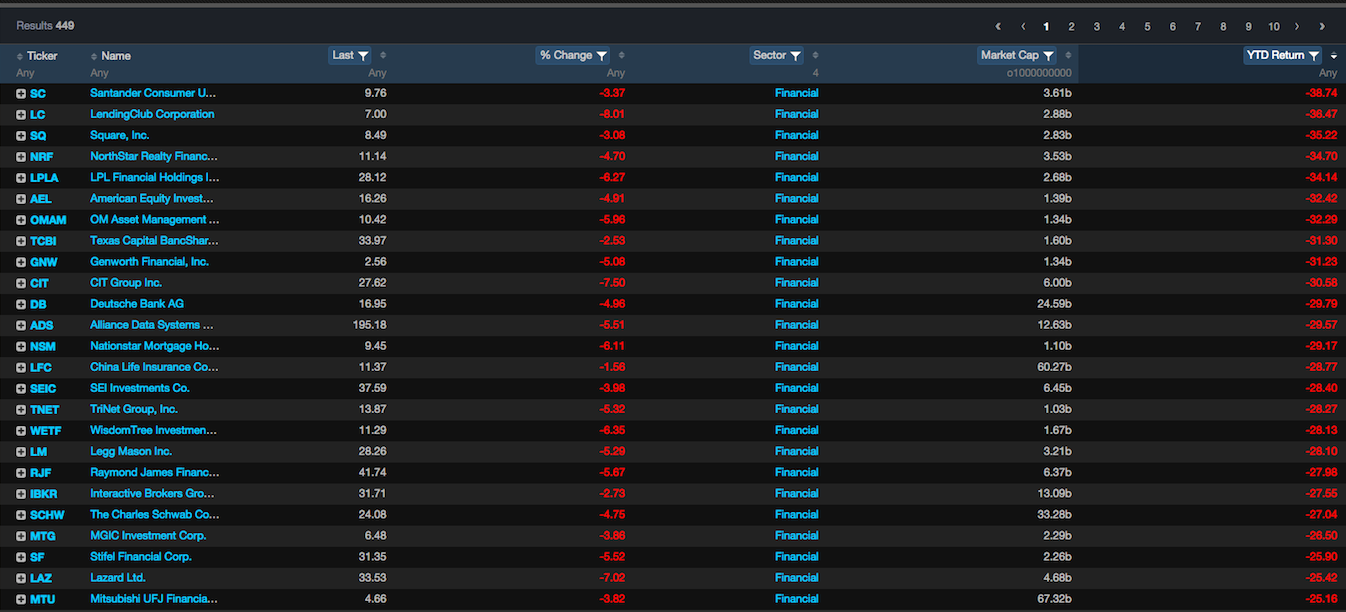Open the LFC ticker link
1346x612 pixels.
[41, 368]
